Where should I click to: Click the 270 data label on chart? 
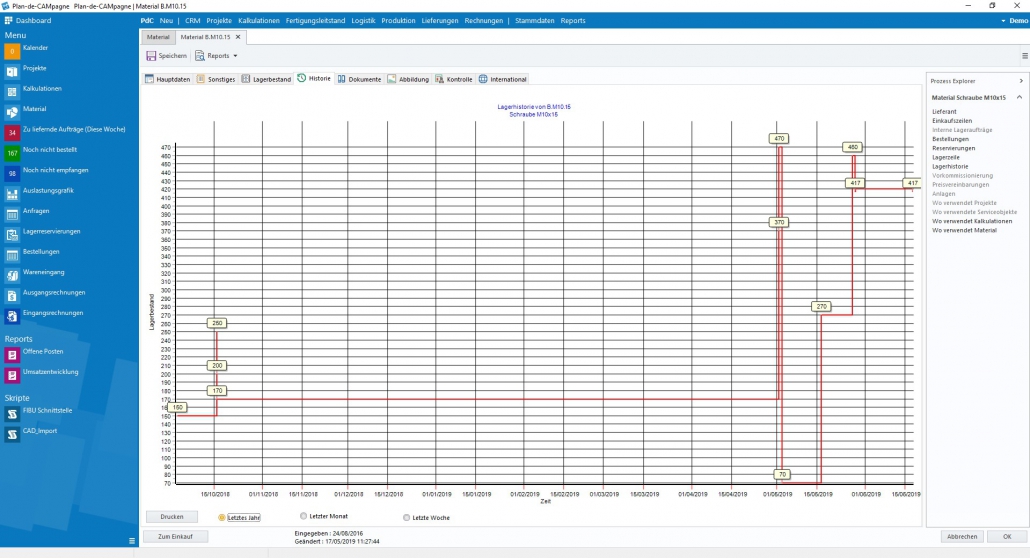[822, 306]
